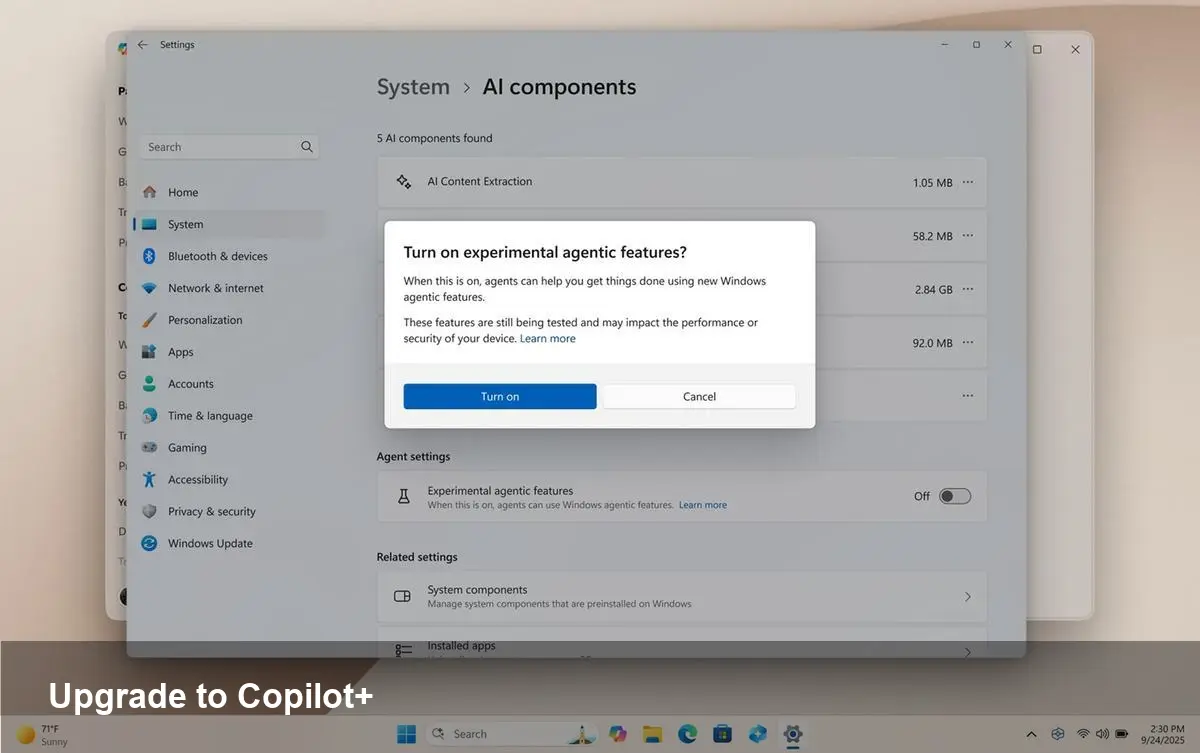Open the Learn more link in the dialog
The height and width of the screenshot is (753, 1200).
(548, 338)
